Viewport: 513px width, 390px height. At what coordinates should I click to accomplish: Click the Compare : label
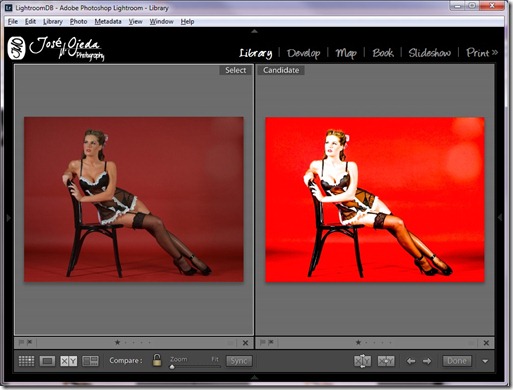click(126, 361)
